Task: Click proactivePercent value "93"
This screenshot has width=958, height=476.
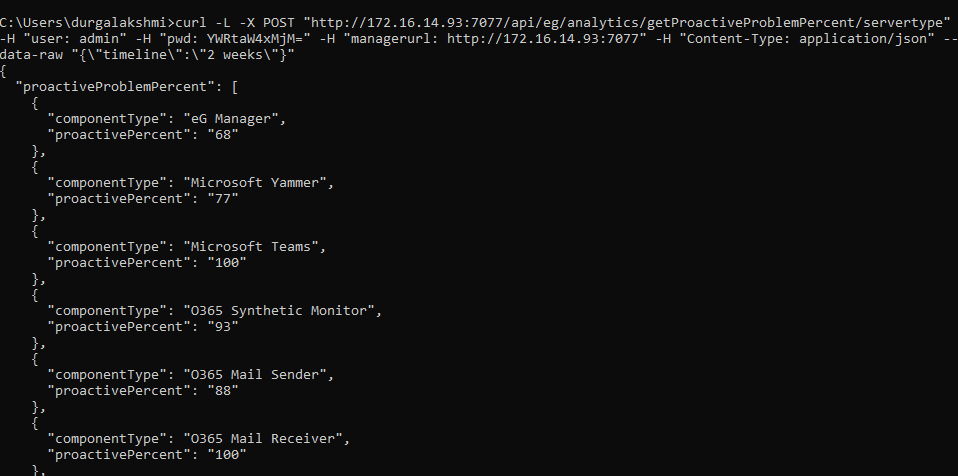Action: pyautogui.click(x=222, y=326)
